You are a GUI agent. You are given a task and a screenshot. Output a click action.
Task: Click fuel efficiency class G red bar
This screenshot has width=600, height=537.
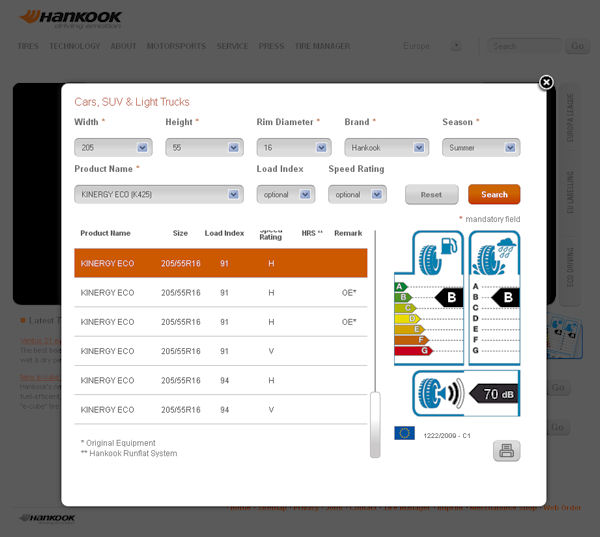(413, 351)
